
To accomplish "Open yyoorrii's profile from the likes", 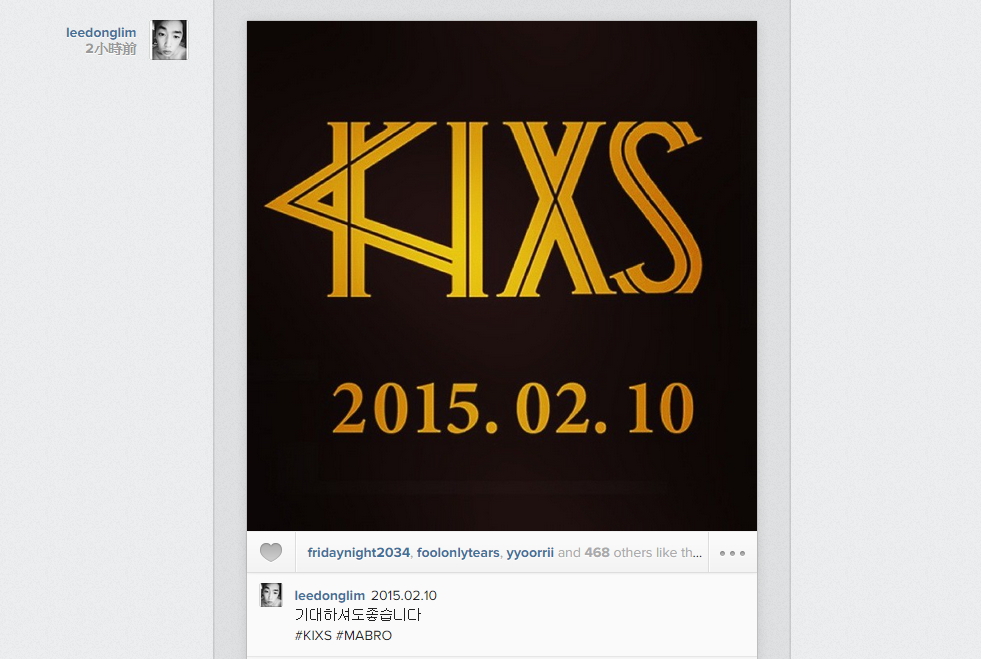I will (530, 553).
